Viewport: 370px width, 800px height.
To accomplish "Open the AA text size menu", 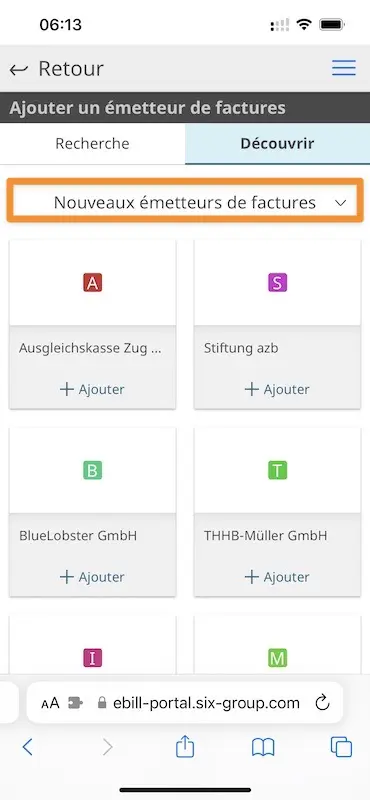I will (51, 703).
